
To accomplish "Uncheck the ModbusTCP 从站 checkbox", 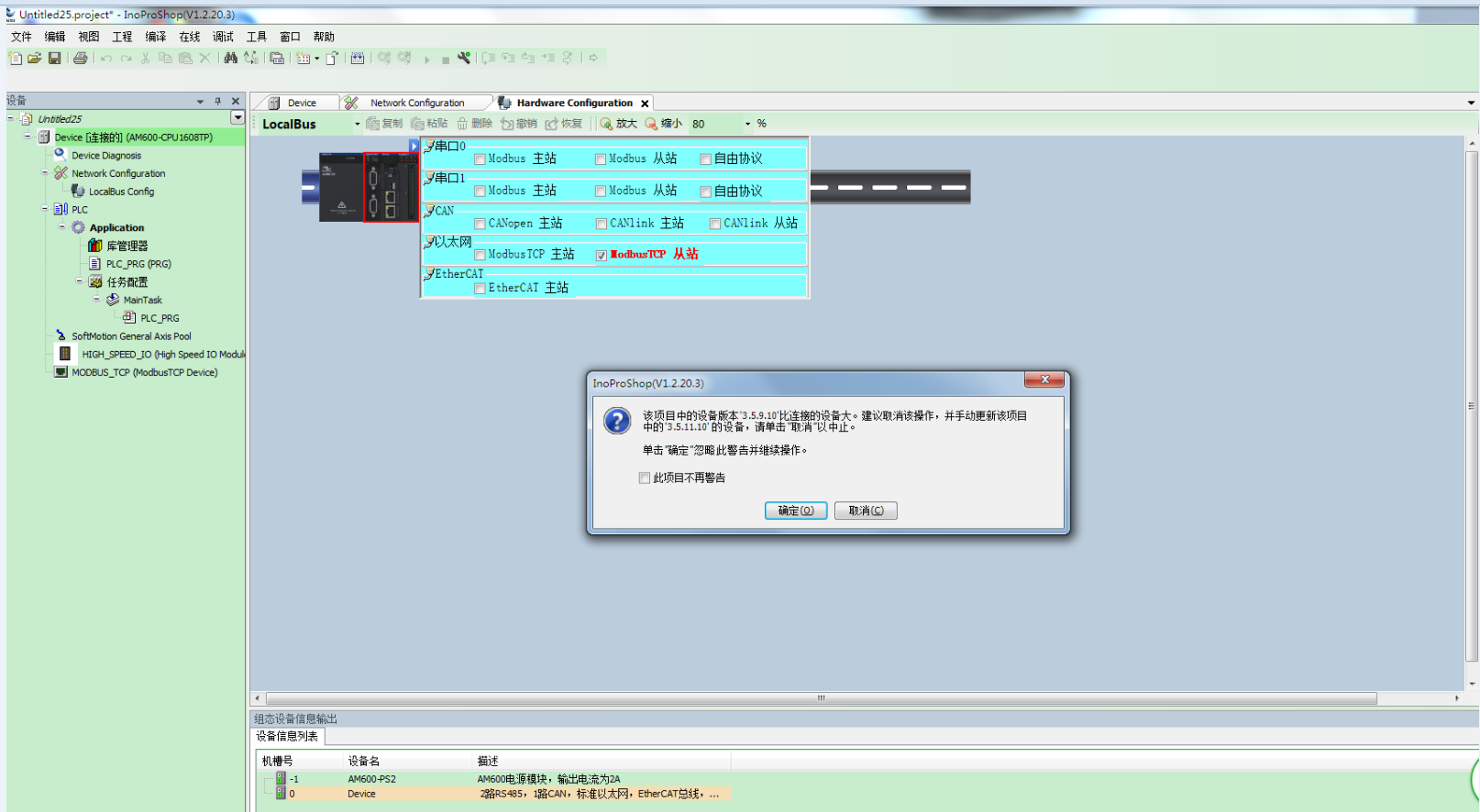I will [602, 256].
